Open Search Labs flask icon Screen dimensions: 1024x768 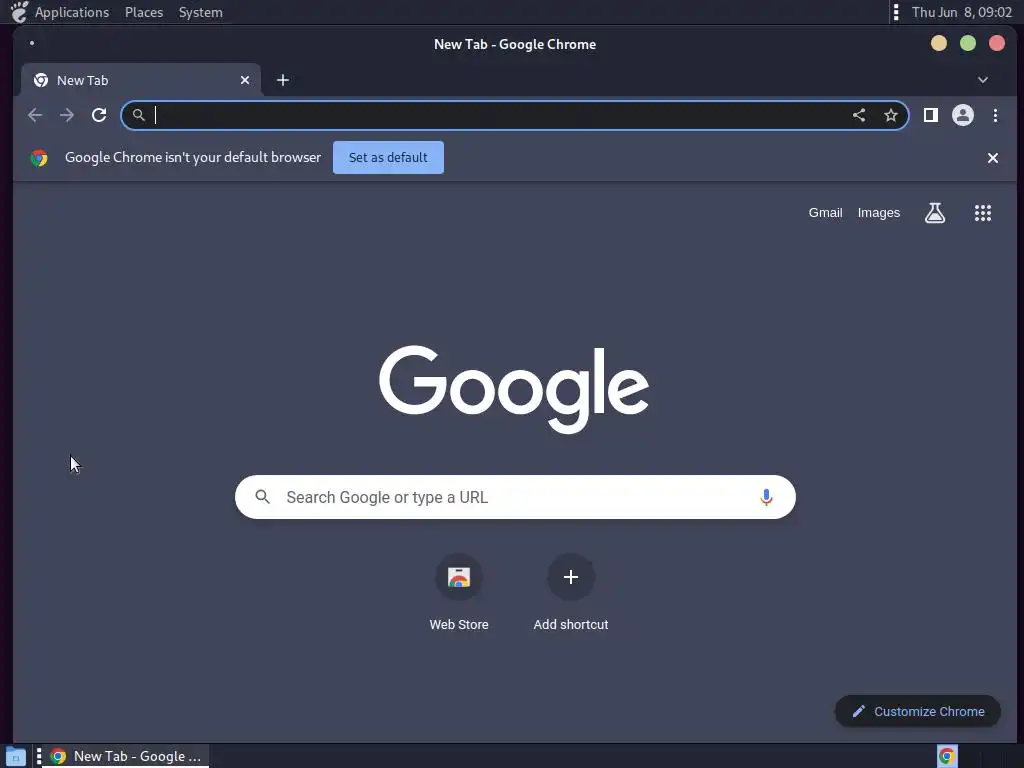(x=935, y=213)
